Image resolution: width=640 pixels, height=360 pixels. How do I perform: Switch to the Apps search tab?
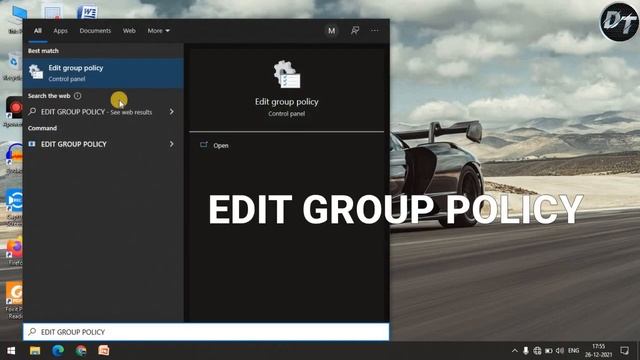click(x=60, y=31)
